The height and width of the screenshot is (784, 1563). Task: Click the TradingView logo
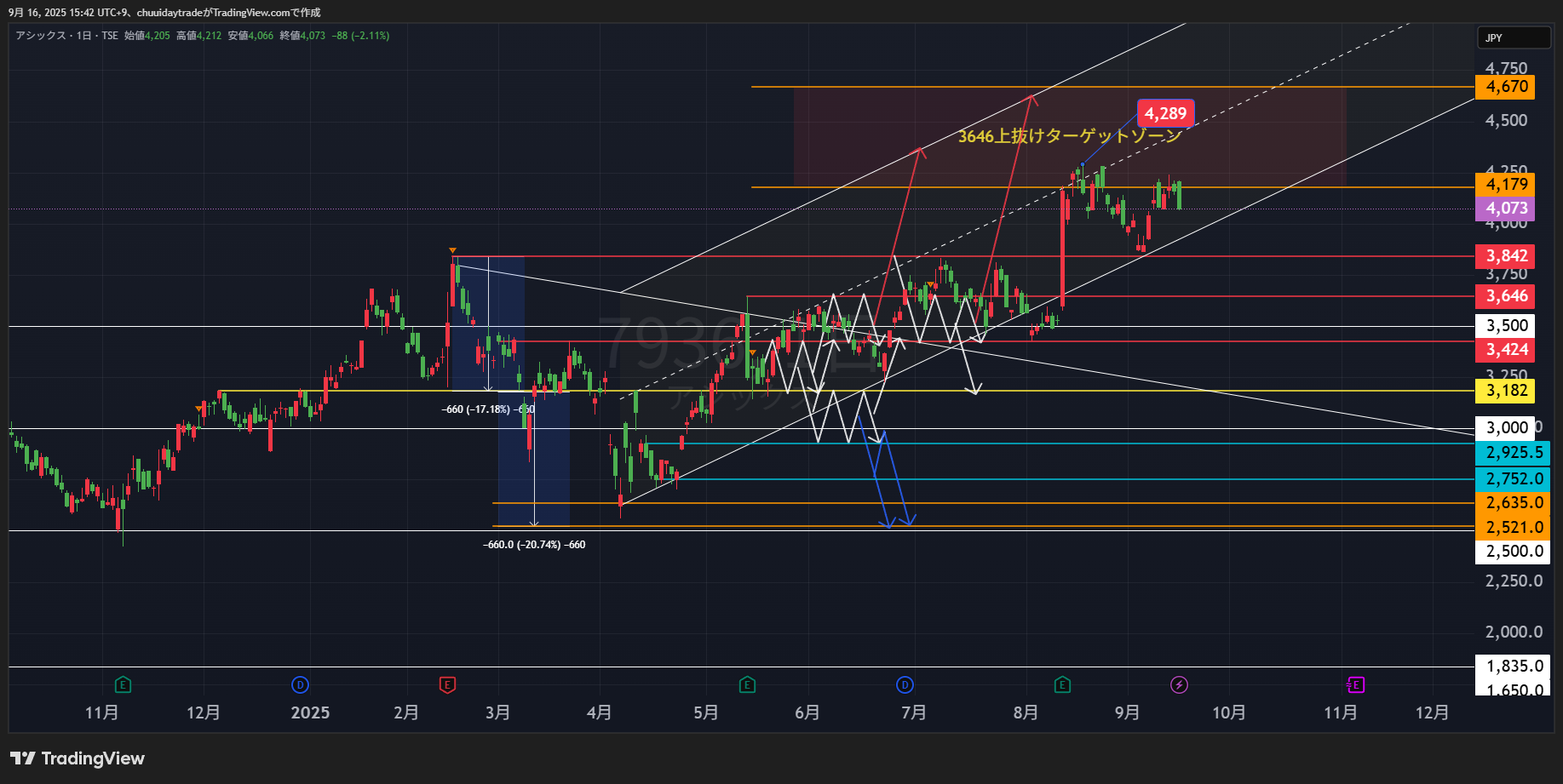(x=78, y=758)
